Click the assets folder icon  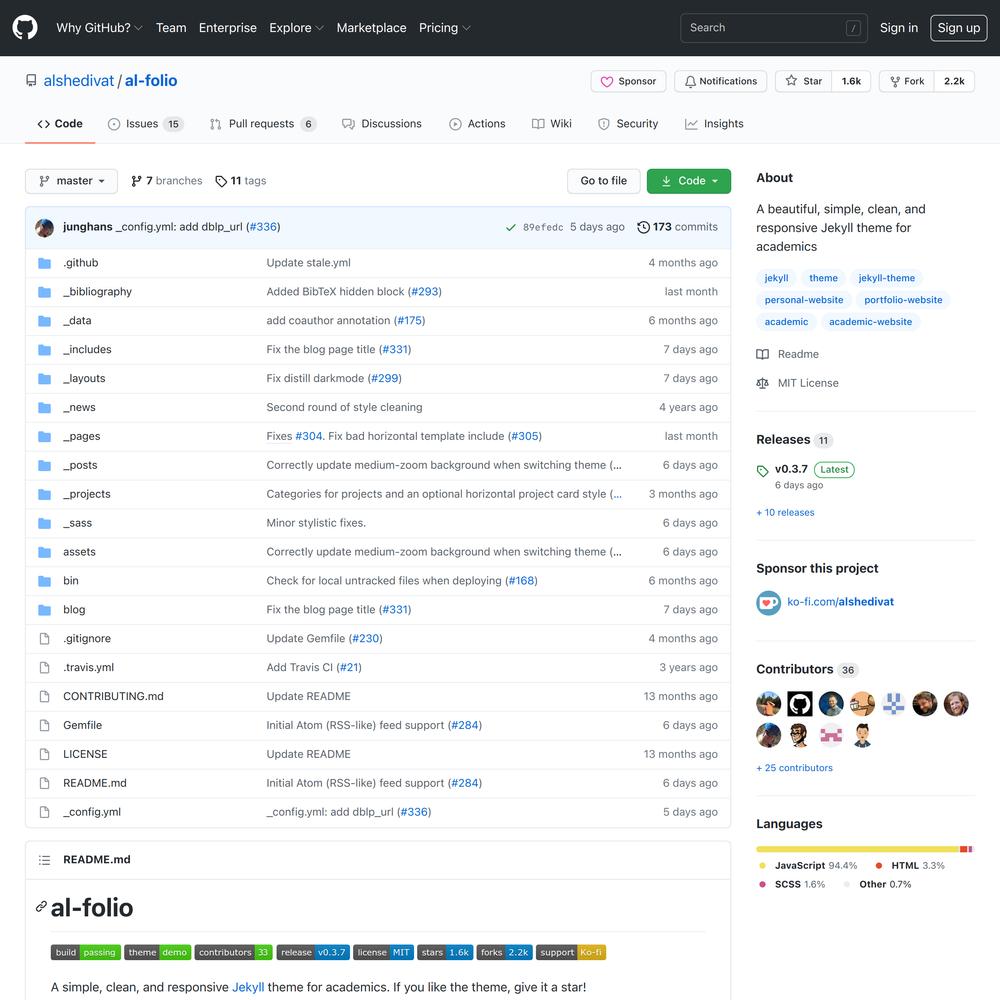point(44,552)
